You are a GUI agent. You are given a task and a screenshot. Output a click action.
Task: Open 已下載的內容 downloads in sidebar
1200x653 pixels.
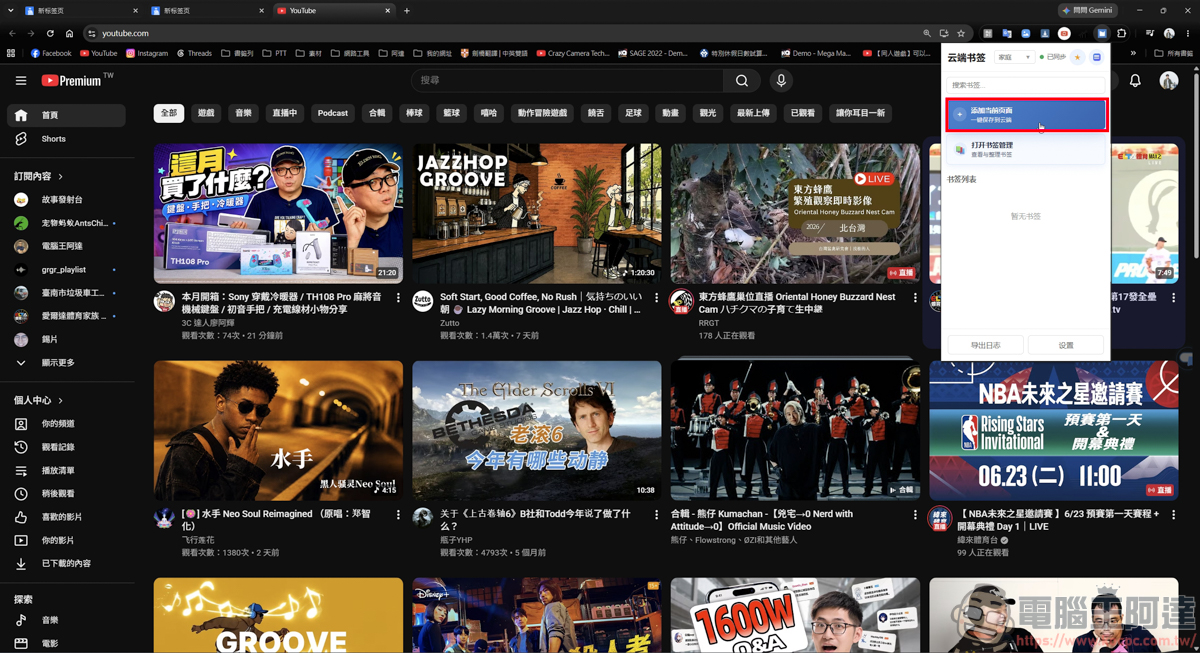point(67,563)
